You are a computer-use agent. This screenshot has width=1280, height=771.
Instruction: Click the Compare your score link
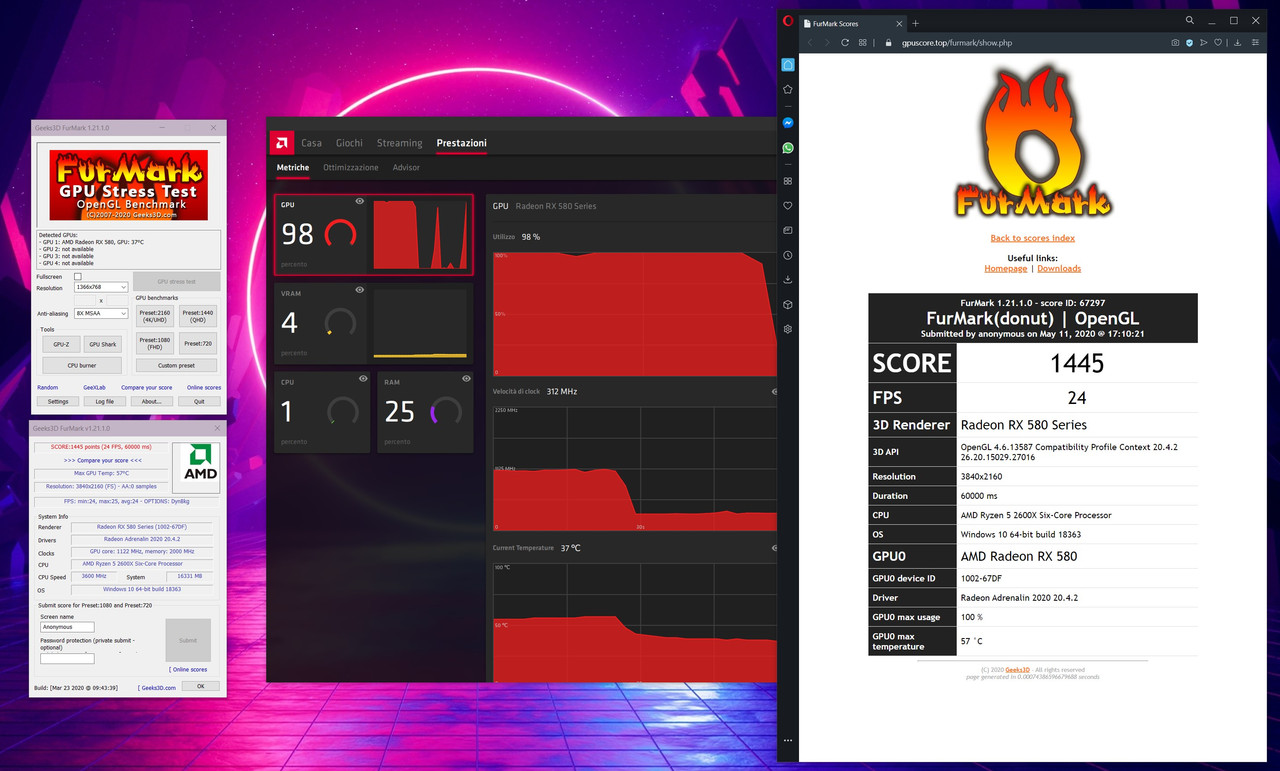pos(147,387)
